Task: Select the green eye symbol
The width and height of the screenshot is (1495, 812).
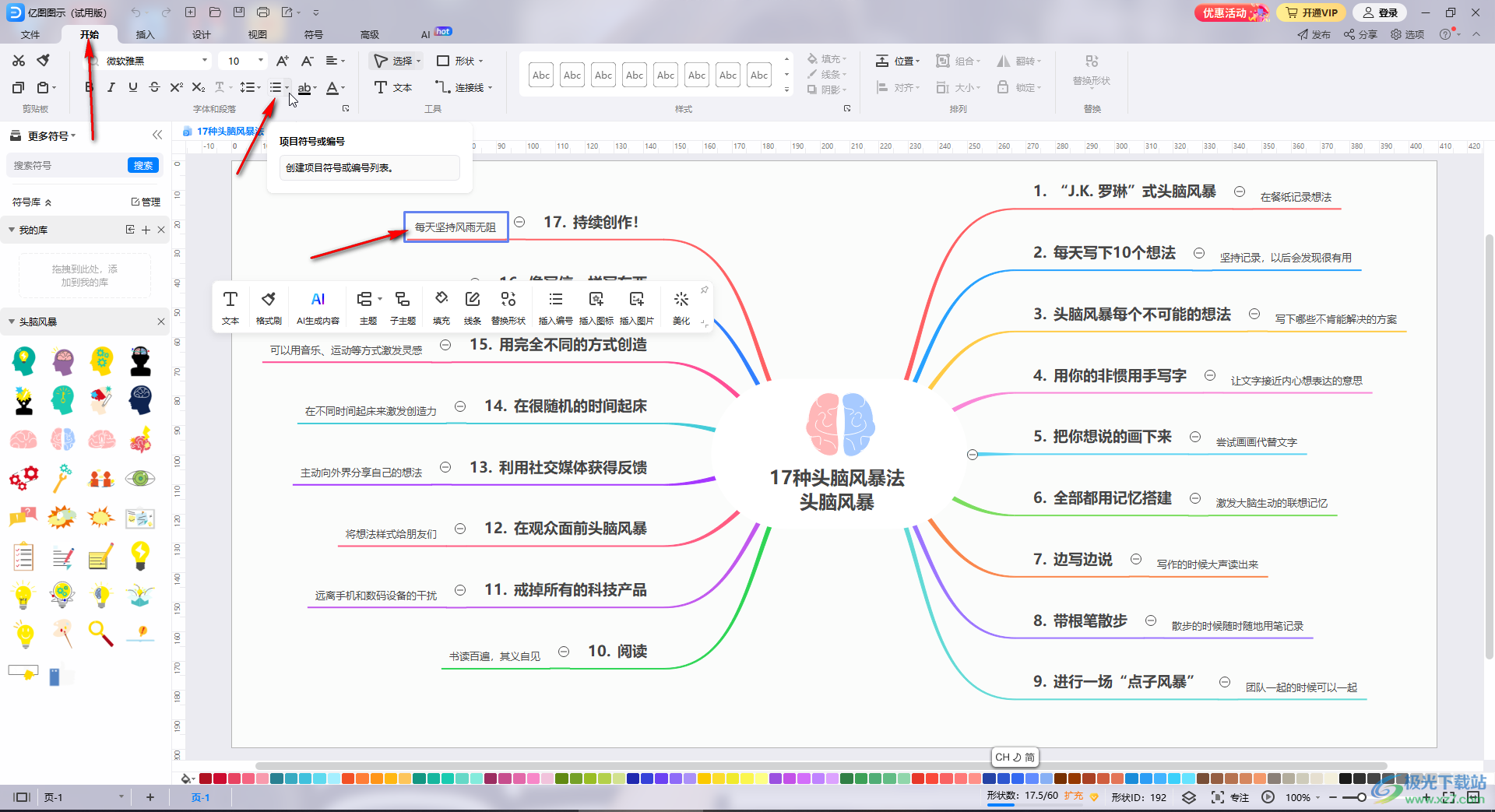Action: [x=140, y=477]
